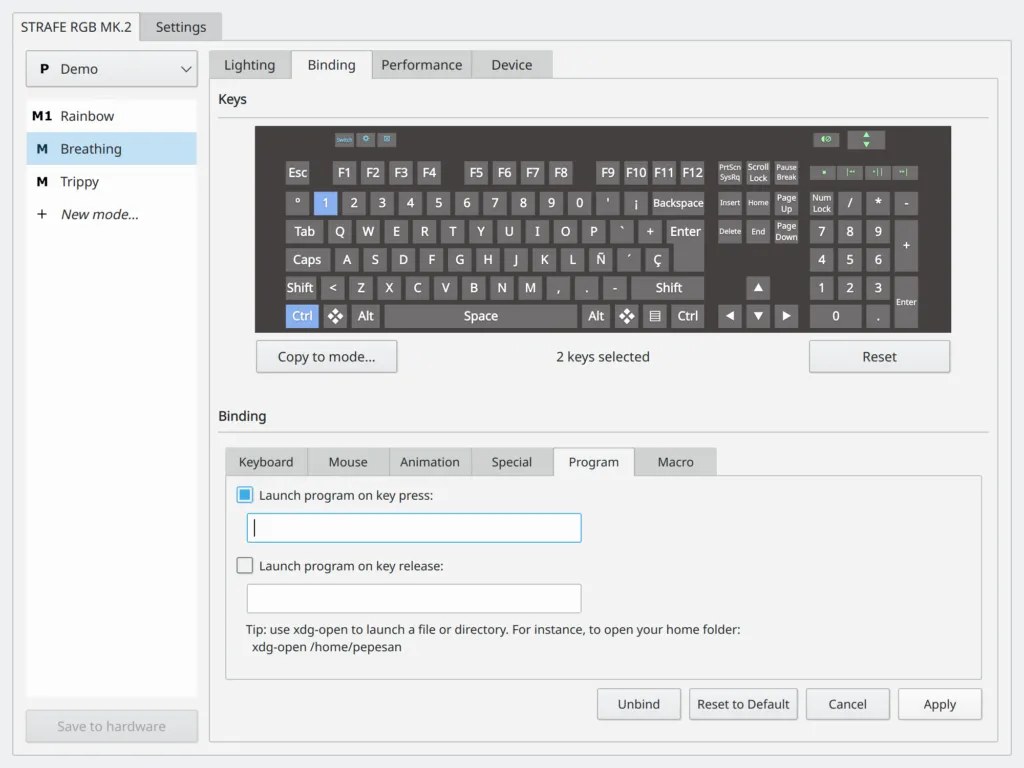Viewport: 1024px width, 768px height.
Task: Switch to the Lighting tab
Action: tap(249, 65)
